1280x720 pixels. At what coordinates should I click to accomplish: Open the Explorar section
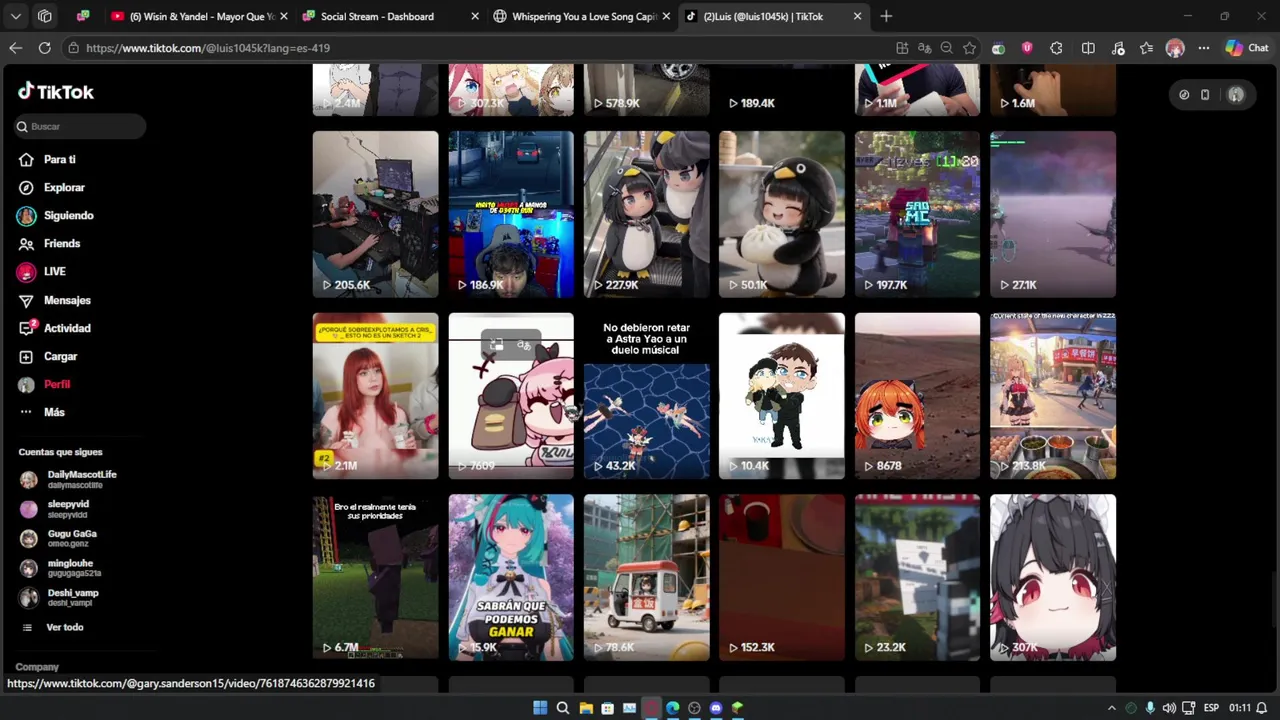coord(64,187)
